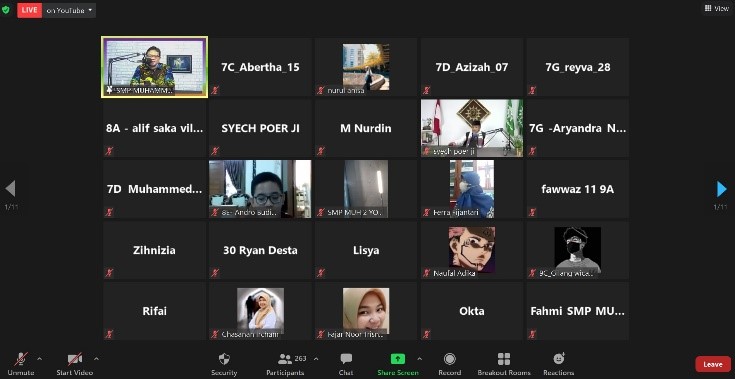The height and width of the screenshot is (379, 735).
Task: Select the Lisya participant tile
Action: coord(366,250)
